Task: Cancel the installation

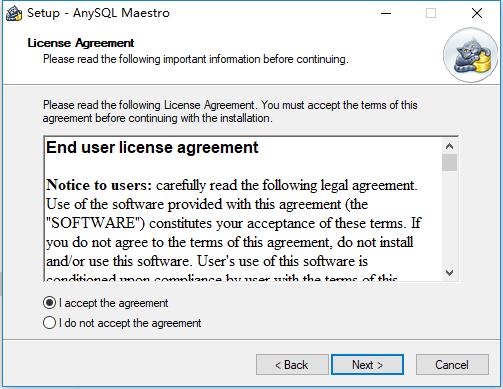Action: [x=452, y=365]
